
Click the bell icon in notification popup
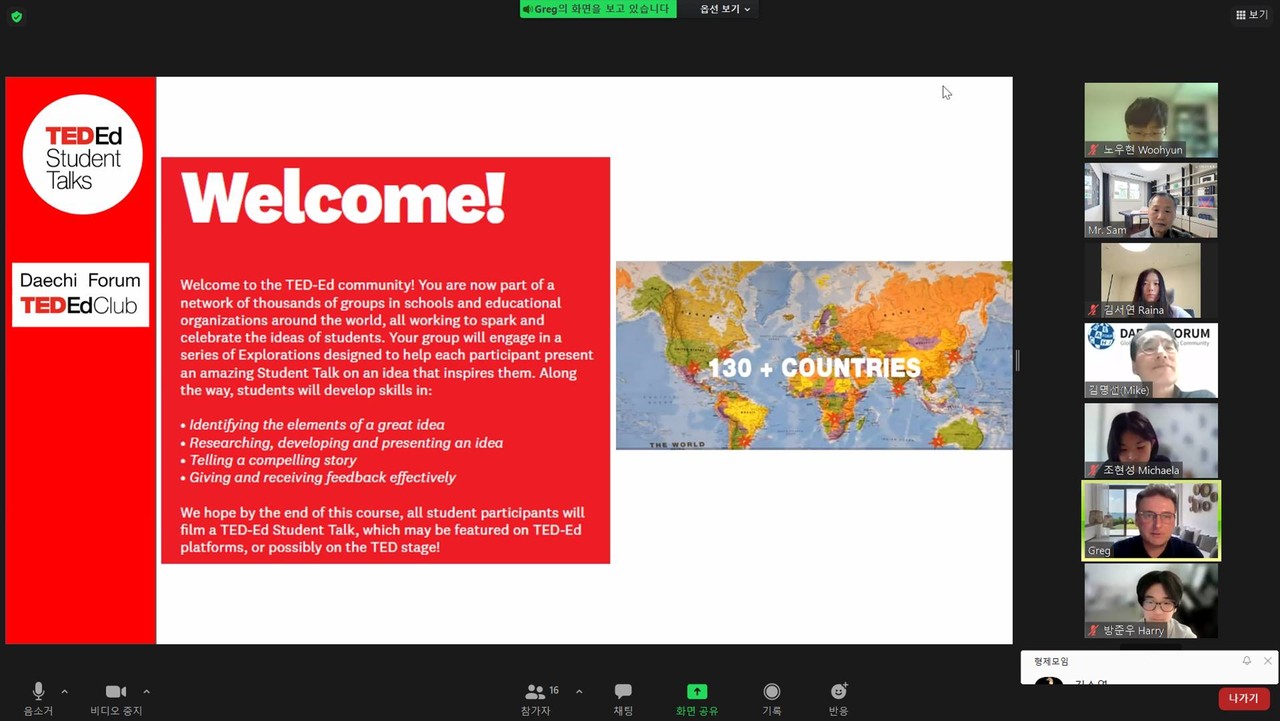click(1247, 661)
